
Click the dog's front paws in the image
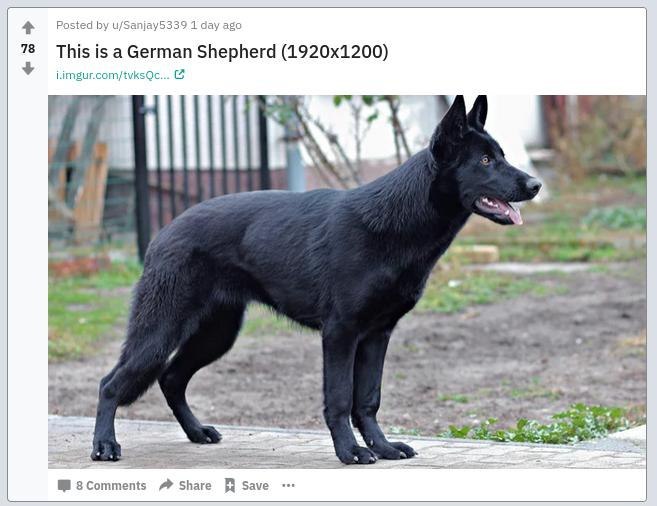coord(375,452)
